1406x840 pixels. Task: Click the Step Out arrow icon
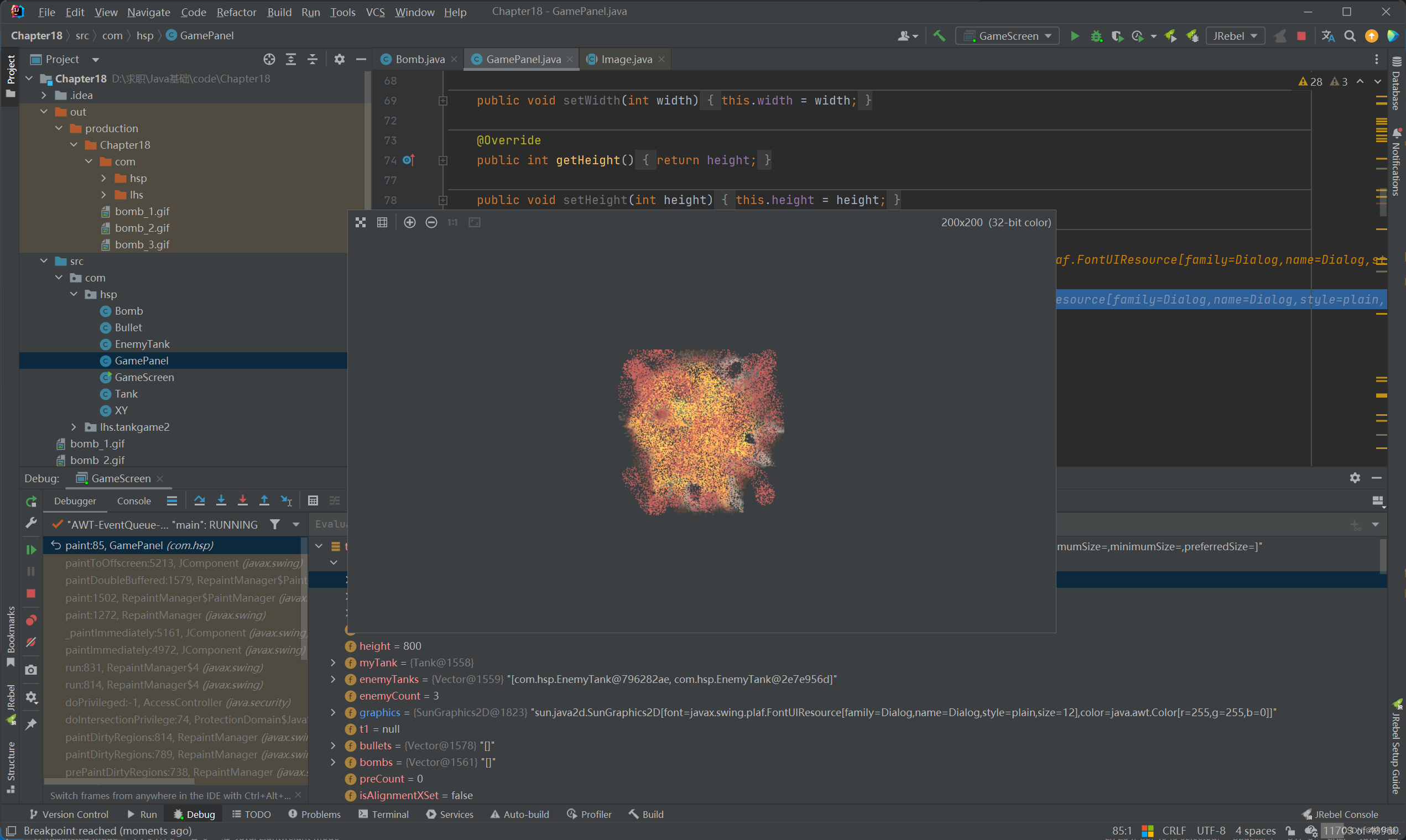pos(264,500)
